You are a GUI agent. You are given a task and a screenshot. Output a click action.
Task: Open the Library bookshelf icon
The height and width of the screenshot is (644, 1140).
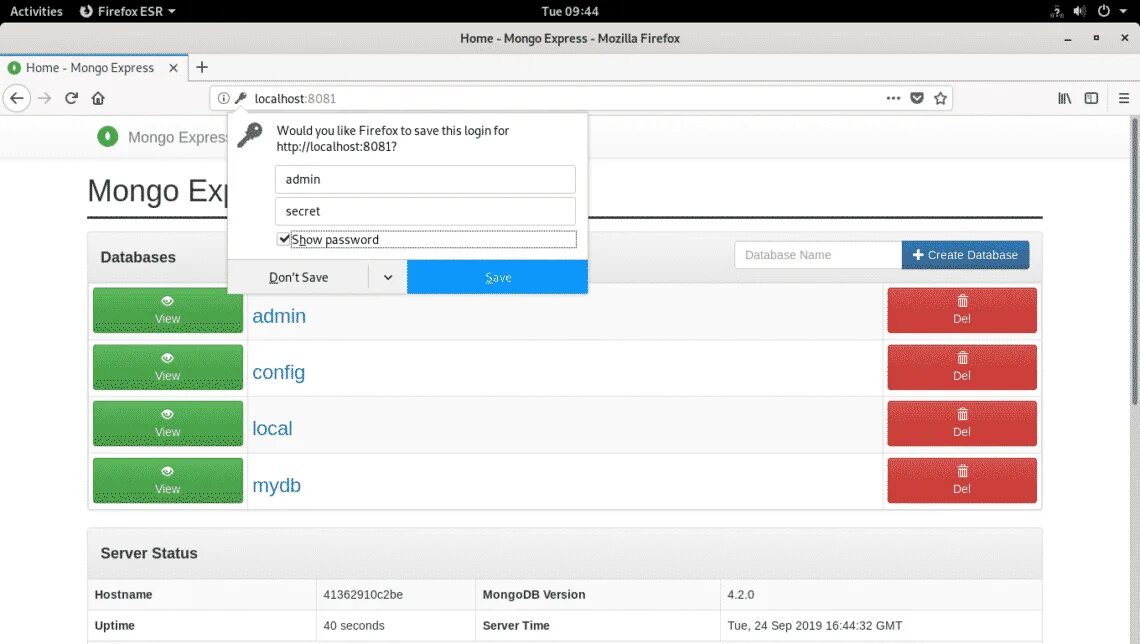tap(1064, 98)
